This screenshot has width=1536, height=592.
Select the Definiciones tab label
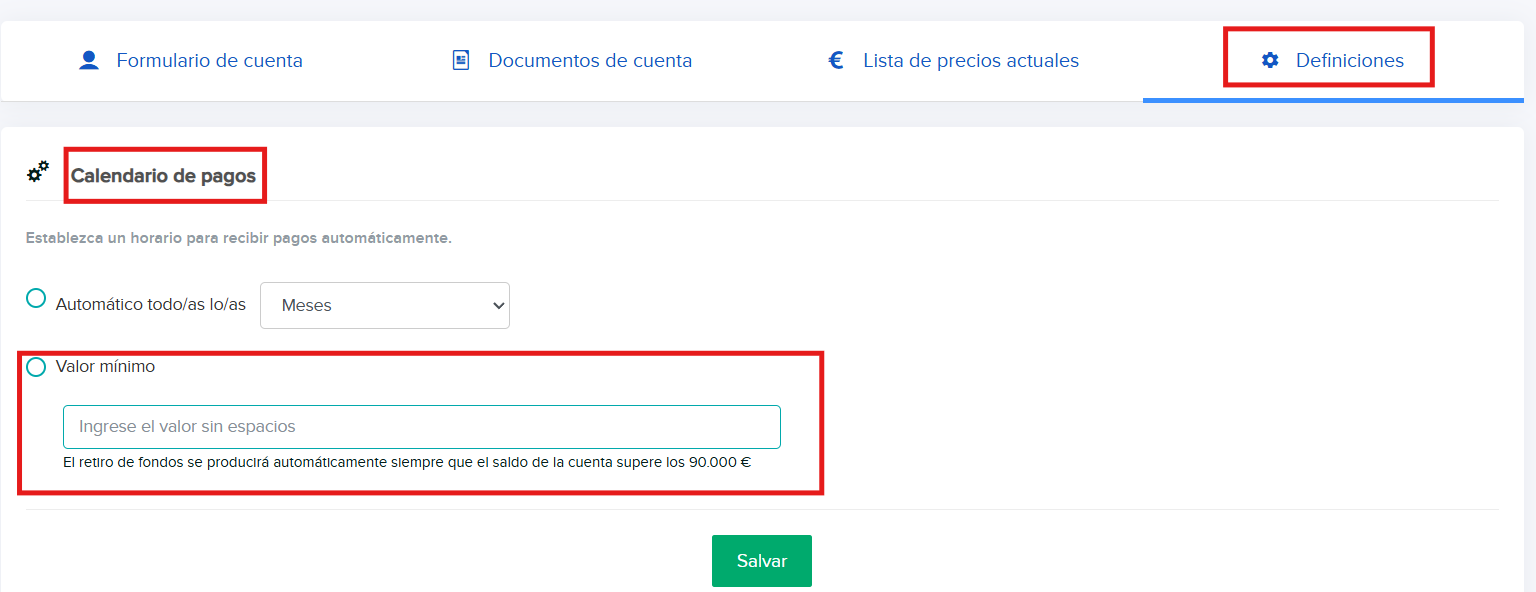[x=1349, y=61]
